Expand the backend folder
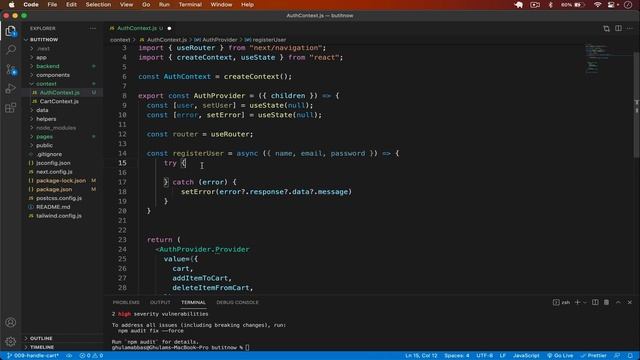This screenshot has height=360, width=640. tap(48, 66)
